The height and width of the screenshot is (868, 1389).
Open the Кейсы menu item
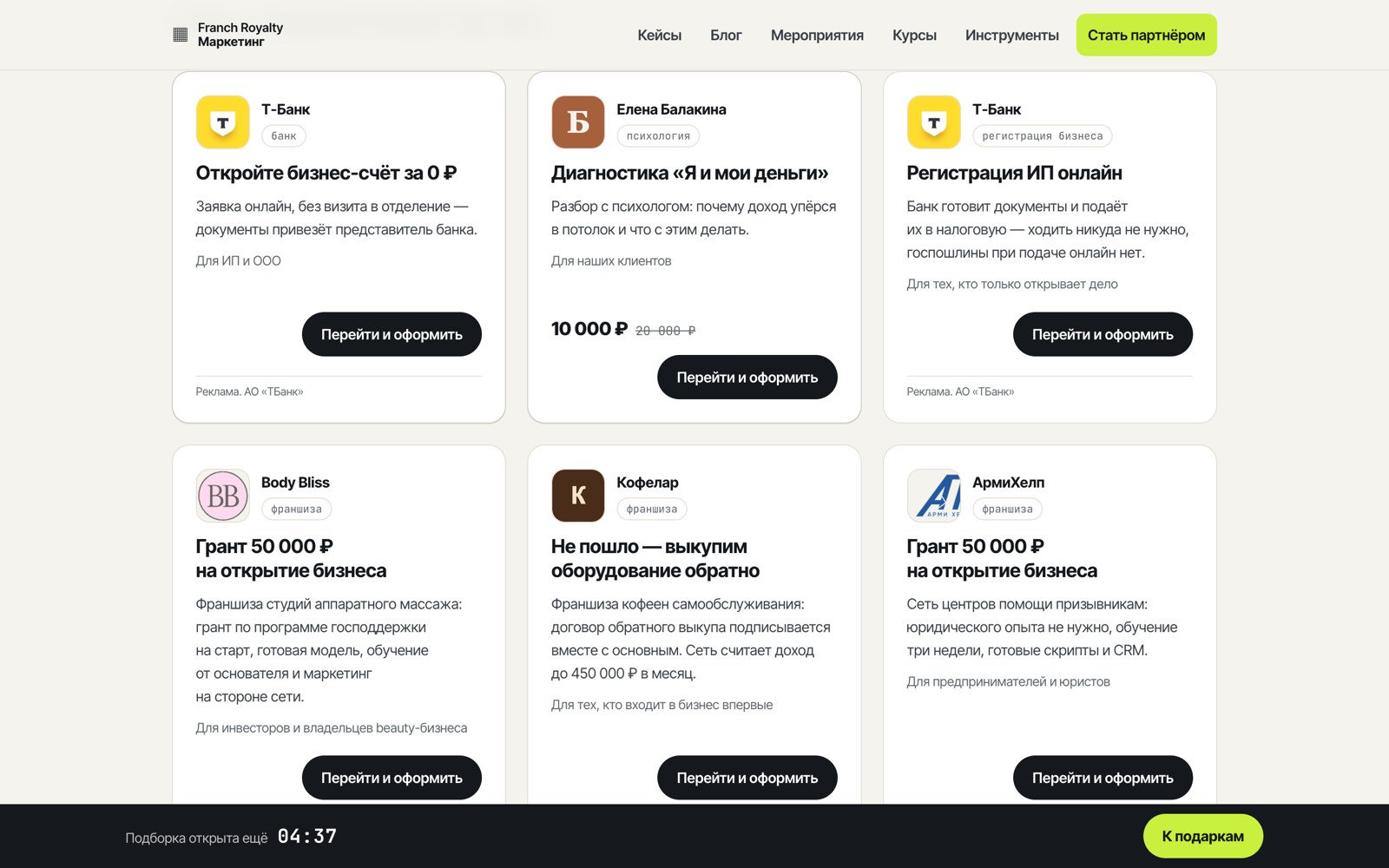(x=660, y=36)
